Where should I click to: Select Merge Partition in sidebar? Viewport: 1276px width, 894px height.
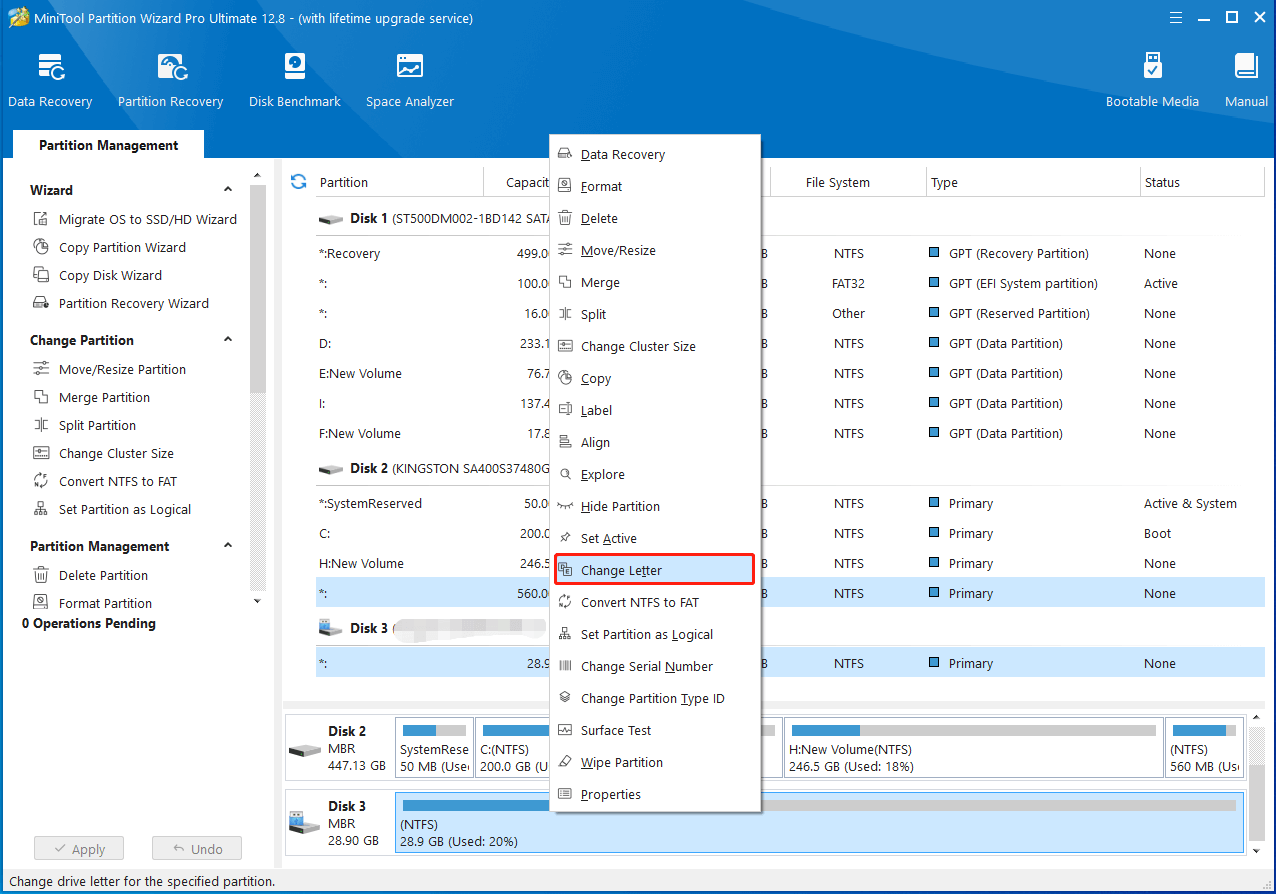coord(92,397)
